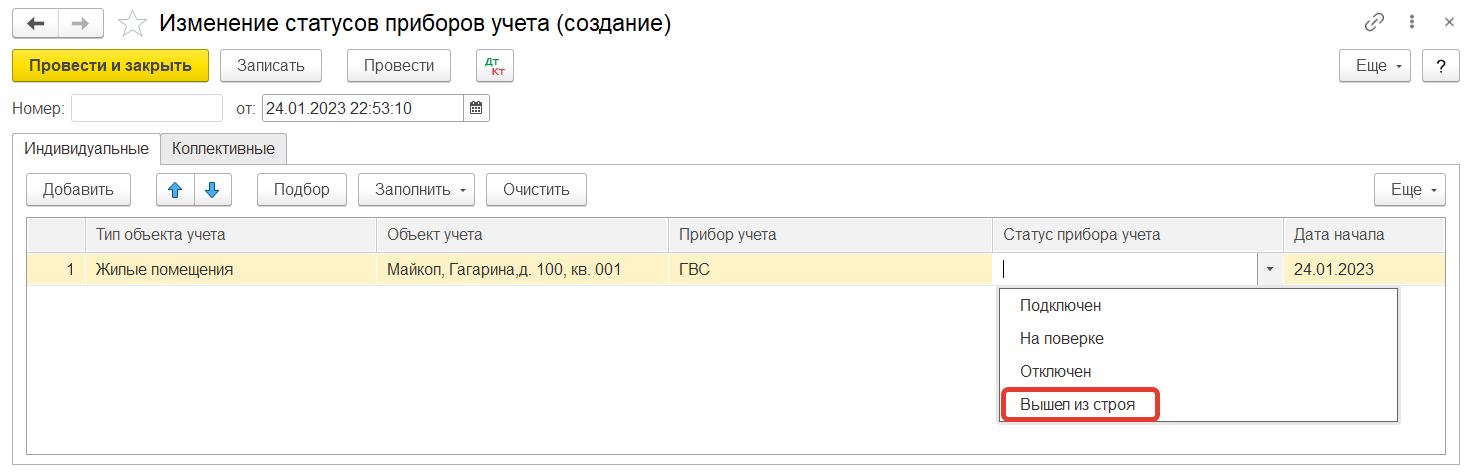The width and height of the screenshot is (1480, 475).
Task: Add form to favorites with star icon
Action: [131, 23]
